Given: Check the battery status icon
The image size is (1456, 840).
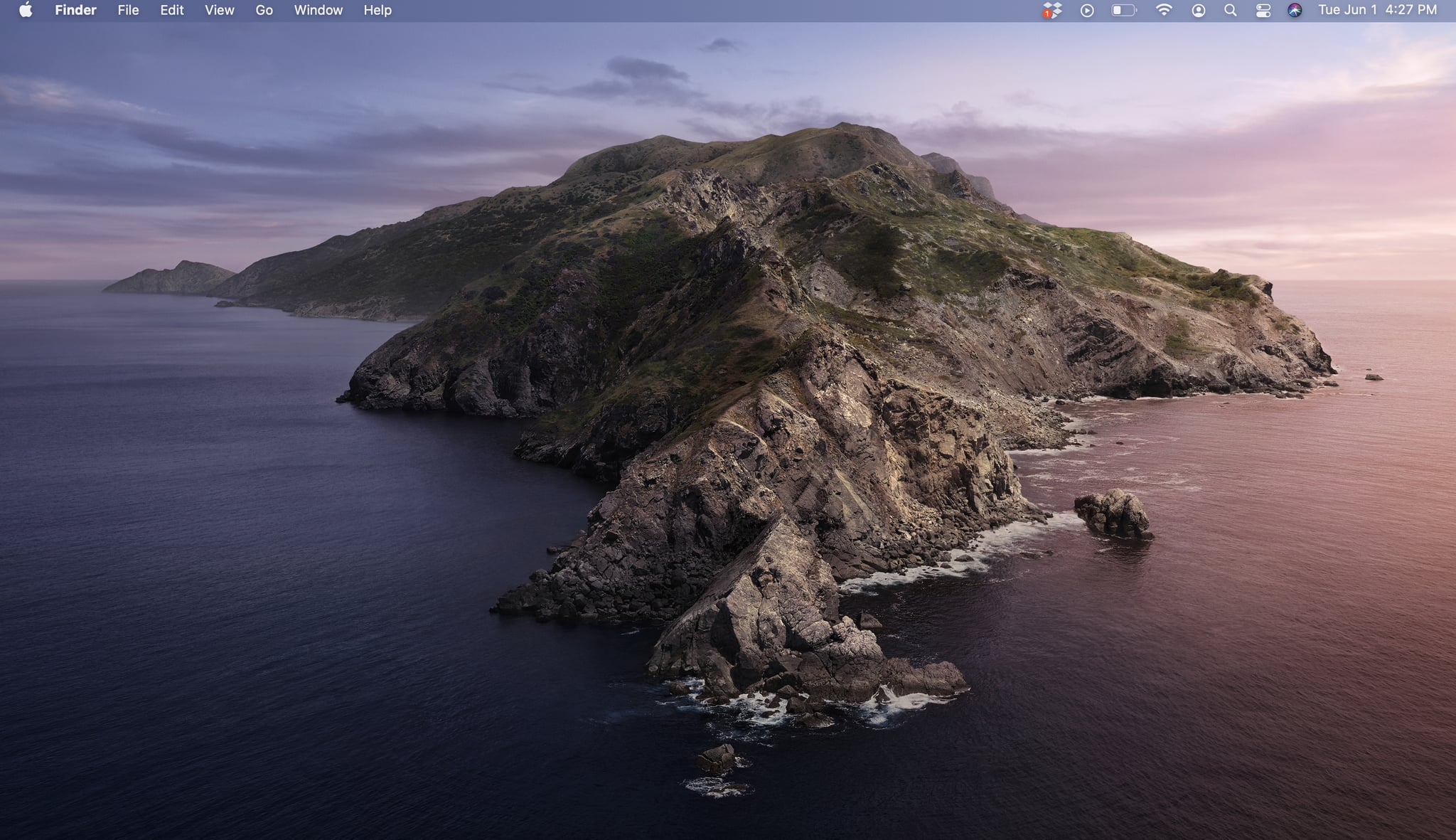Looking at the screenshot, I should click(x=1123, y=10).
